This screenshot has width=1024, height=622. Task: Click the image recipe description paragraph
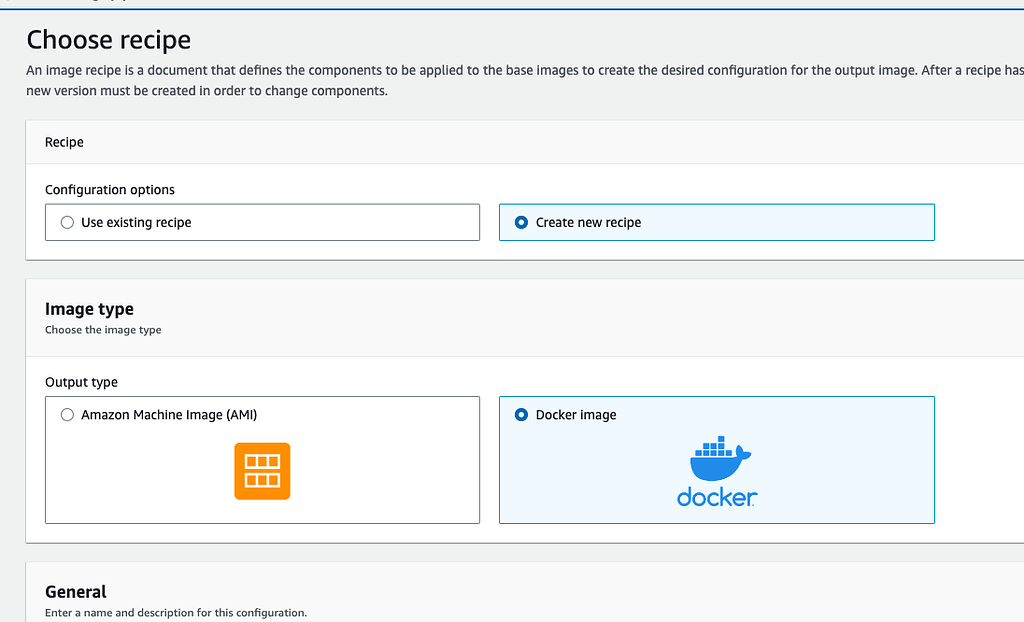(500, 72)
